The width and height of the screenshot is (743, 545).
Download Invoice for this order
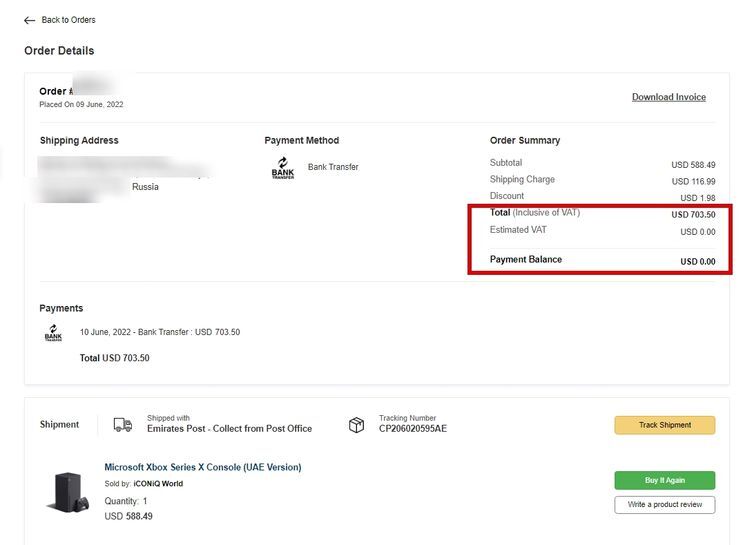(668, 97)
